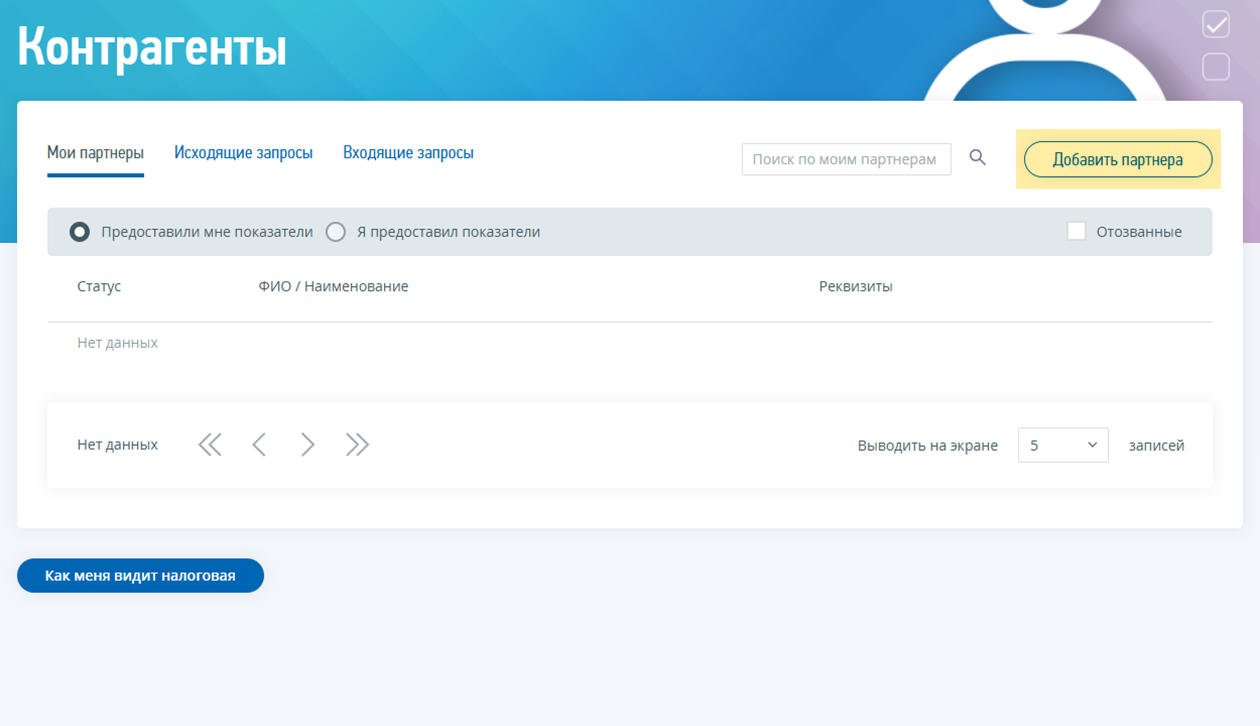
Task: Focus the 'Поиск по моим партнерам' search field
Action: point(845,159)
